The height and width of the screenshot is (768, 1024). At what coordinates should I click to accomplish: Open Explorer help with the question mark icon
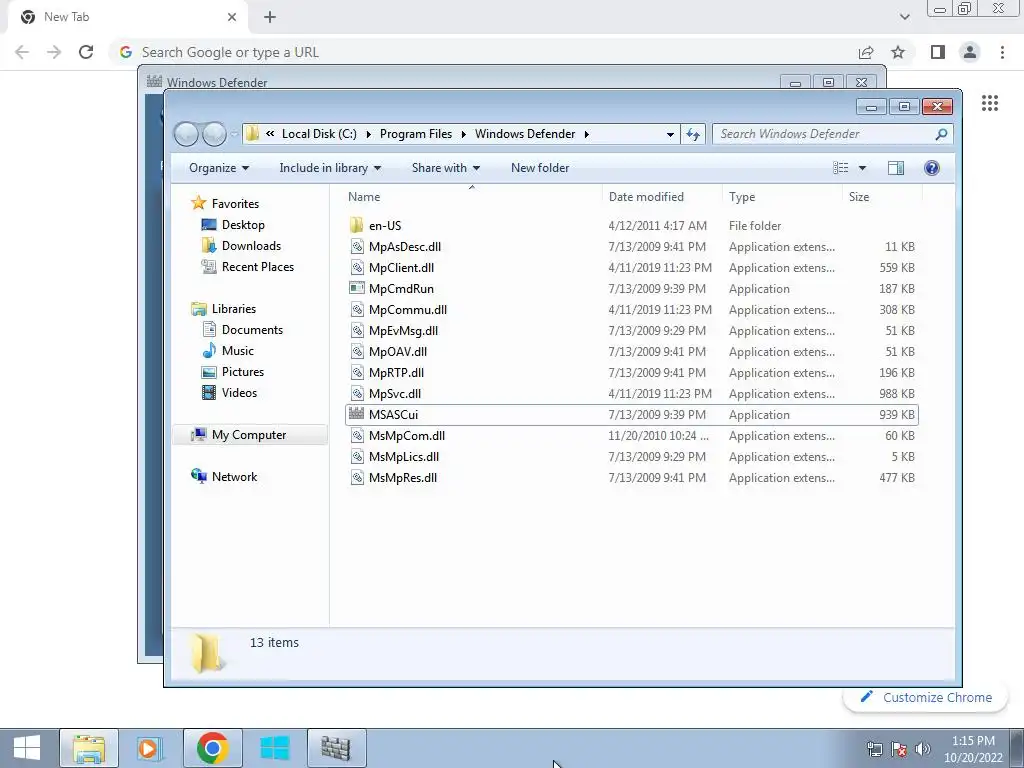pos(932,168)
